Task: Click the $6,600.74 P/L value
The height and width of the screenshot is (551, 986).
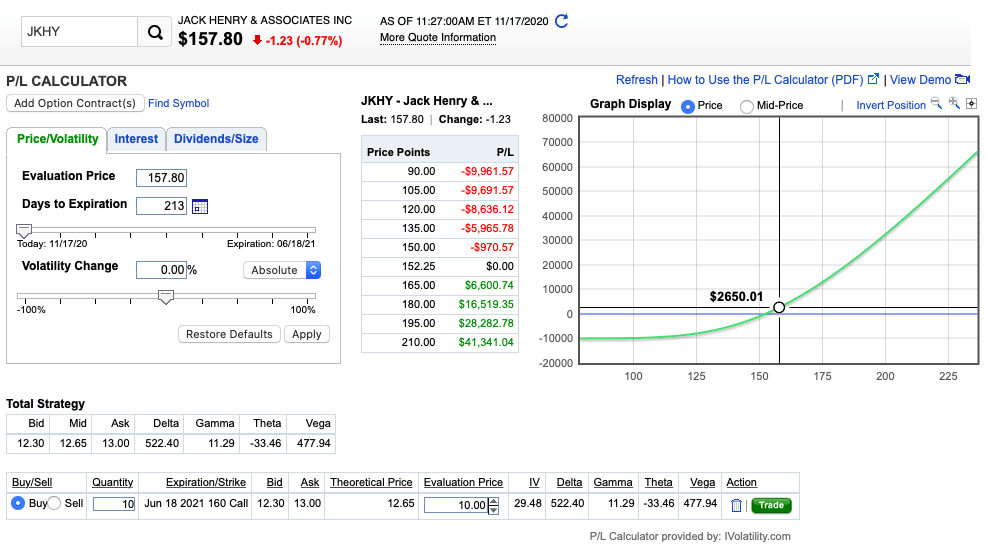Action: click(x=489, y=286)
